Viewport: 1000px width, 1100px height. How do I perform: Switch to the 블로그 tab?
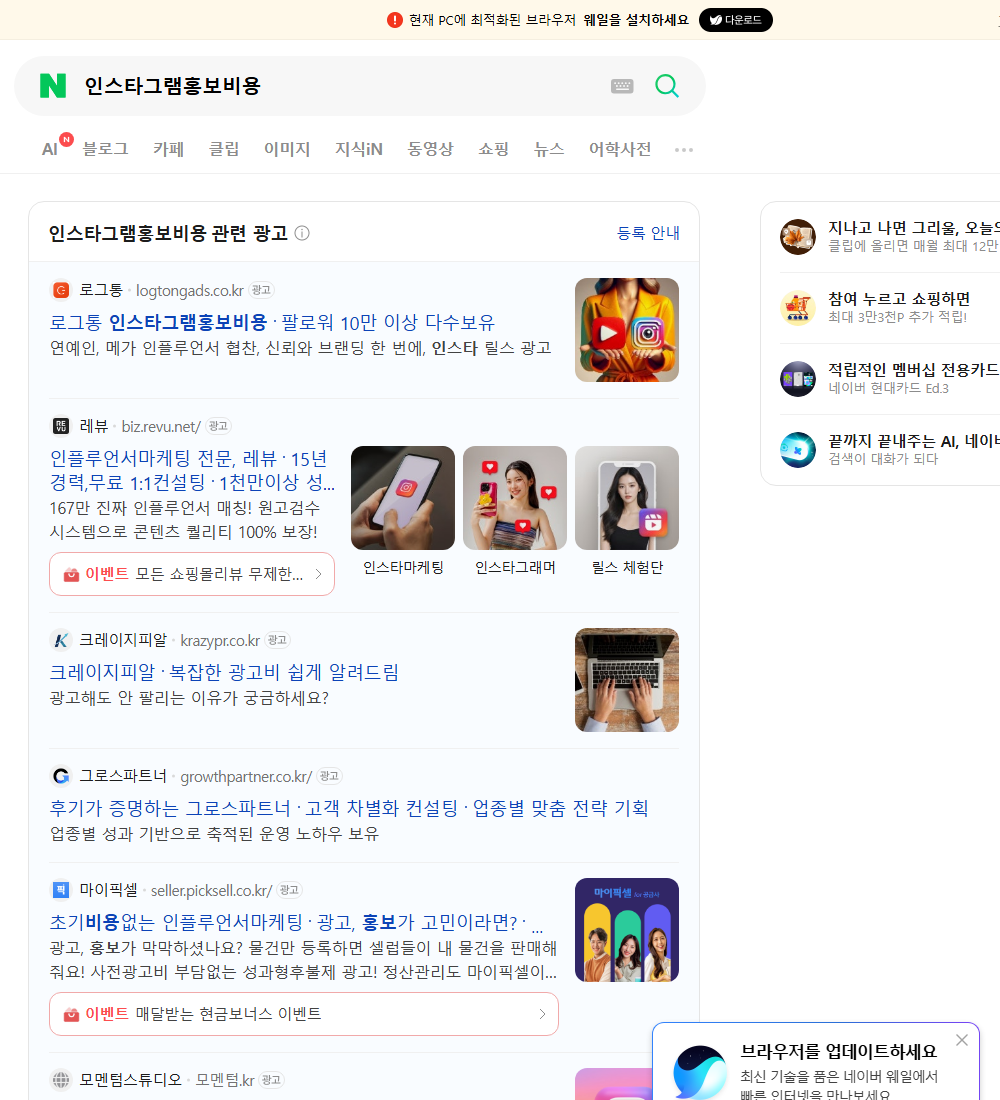pos(105,149)
